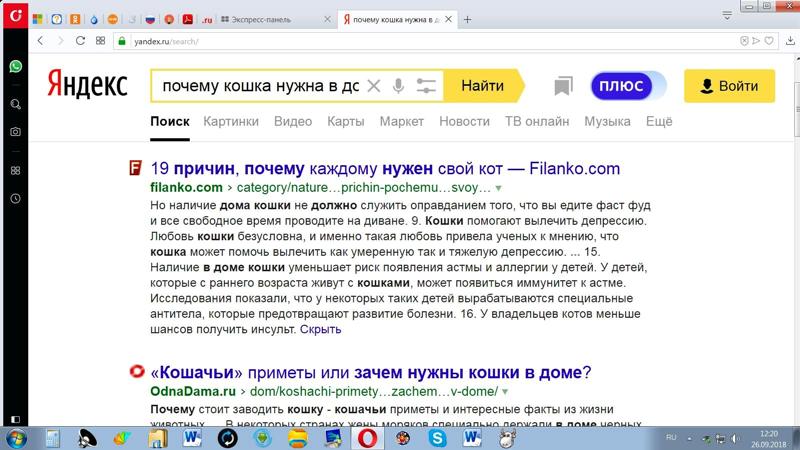
Task: Expand the Ещё services menu
Action: coord(659,121)
